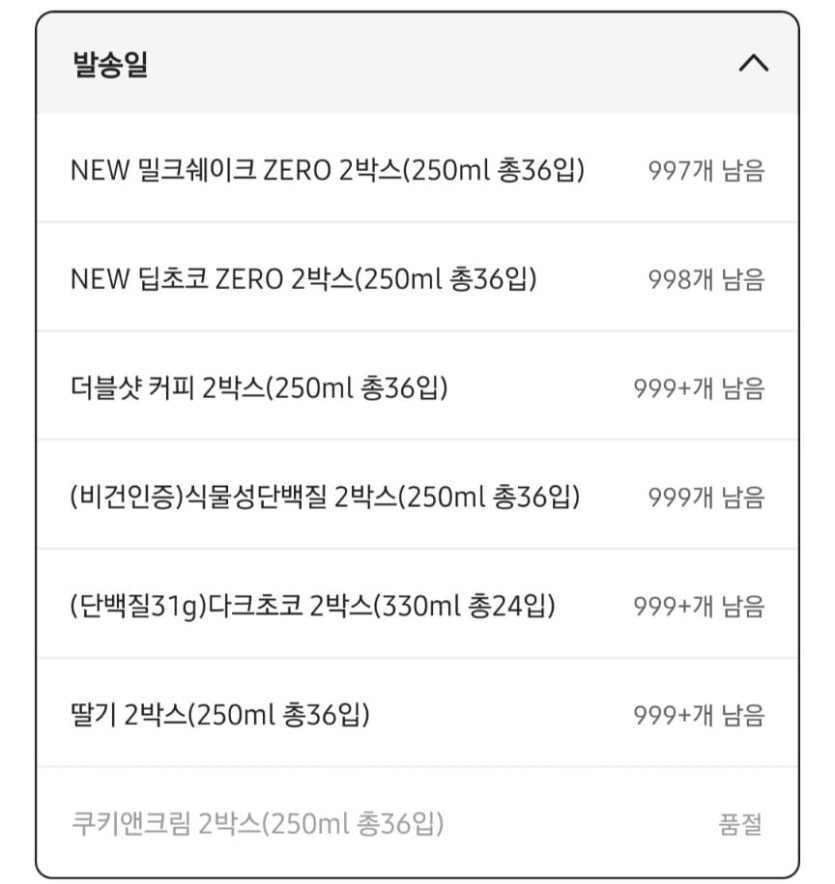
Task: Click the stock count beside 더블샷 커피
Action: (699, 389)
